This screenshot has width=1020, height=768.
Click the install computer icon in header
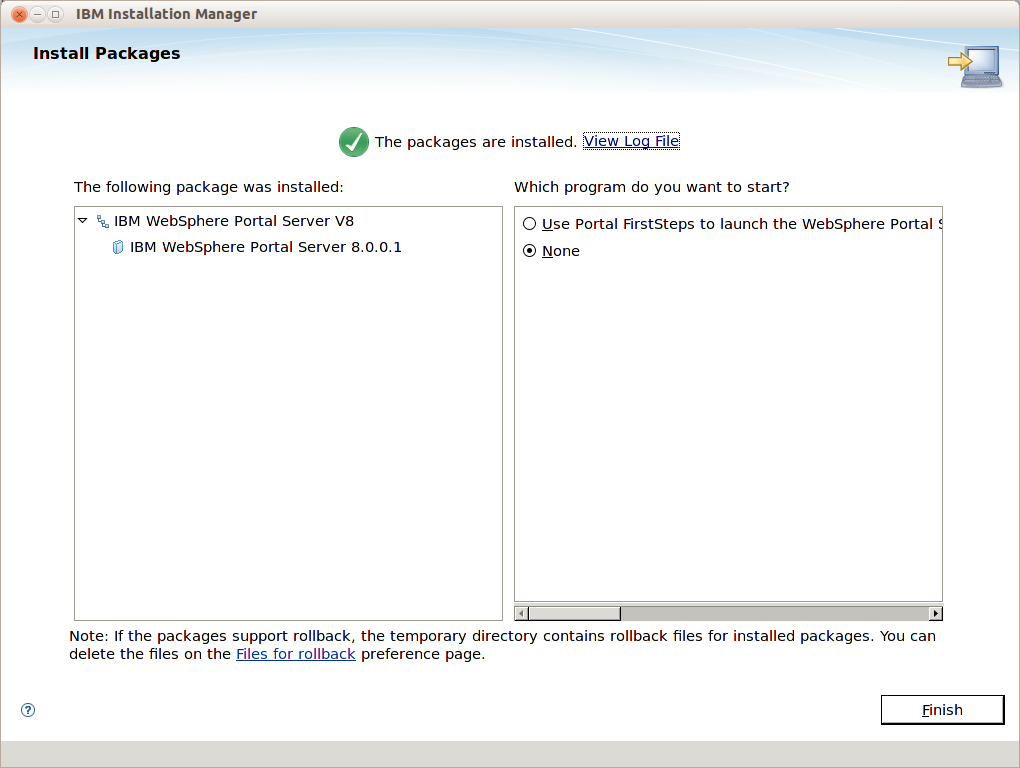tap(975, 66)
